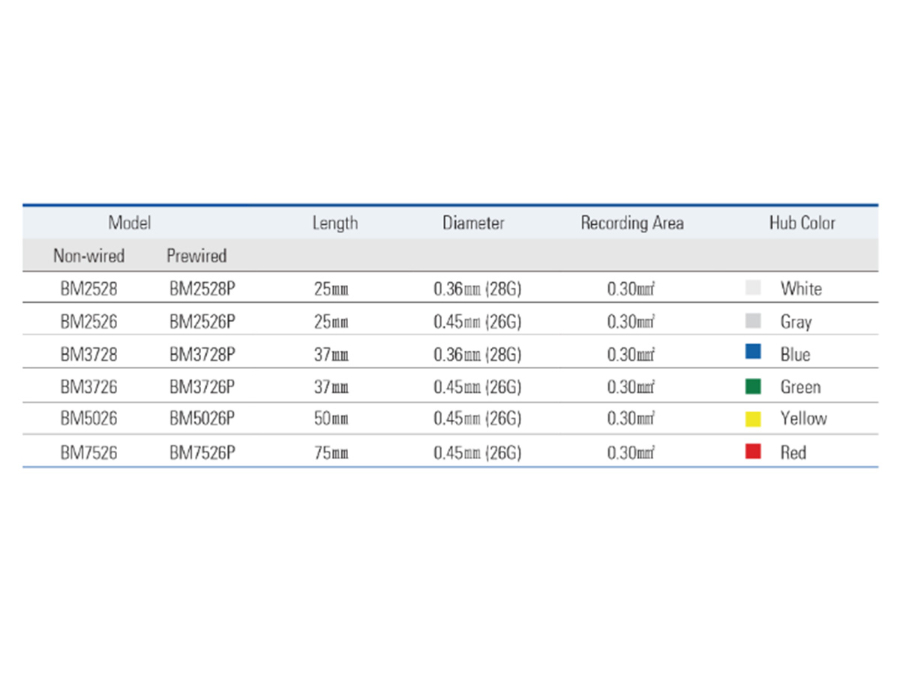The width and height of the screenshot is (900, 675).
Task: Click the 0.30 recording area in BM7526 row
Action: click(x=631, y=453)
